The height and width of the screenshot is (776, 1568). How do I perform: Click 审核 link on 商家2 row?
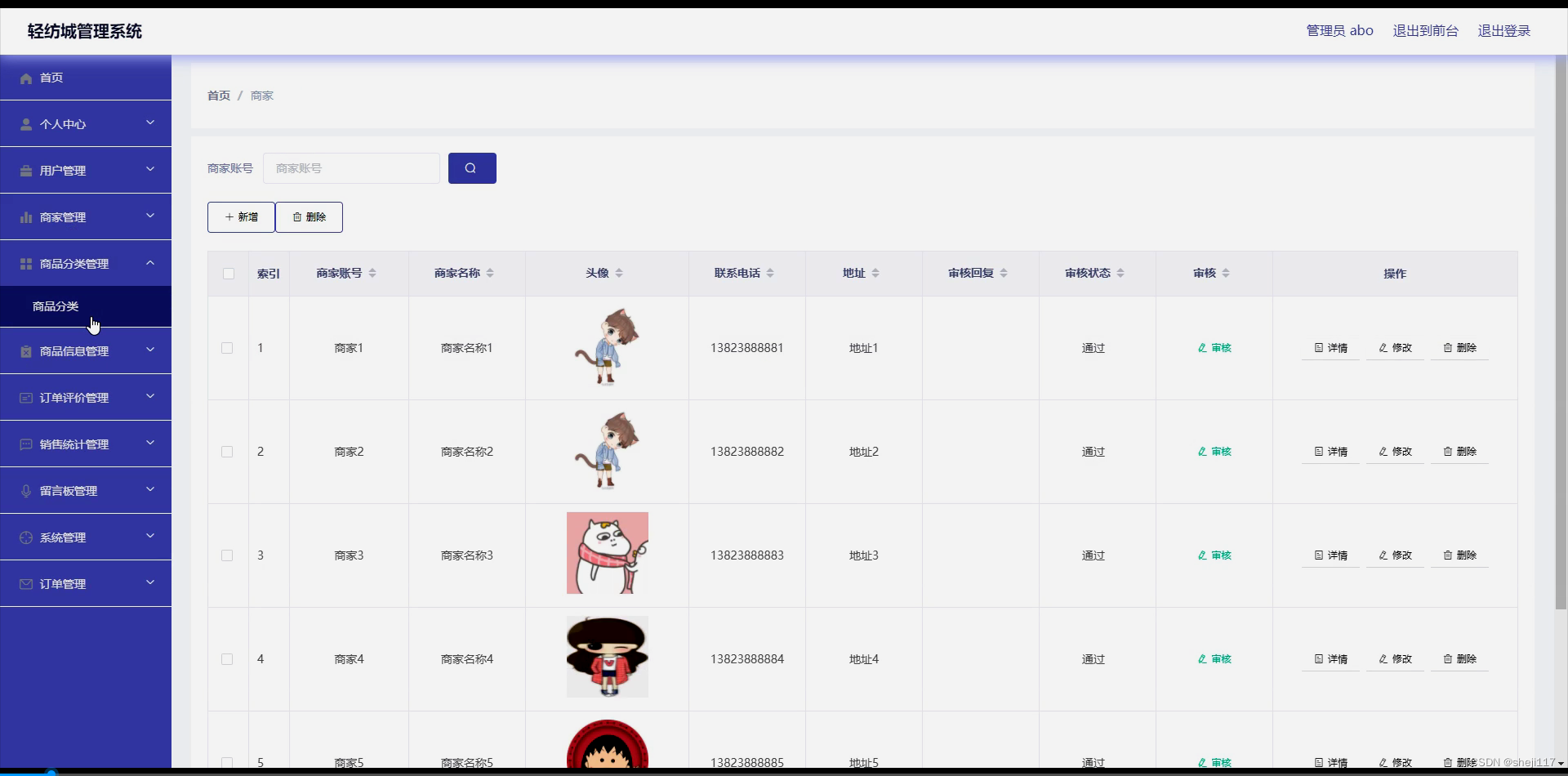pyautogui.click(x=1214, y=451)
